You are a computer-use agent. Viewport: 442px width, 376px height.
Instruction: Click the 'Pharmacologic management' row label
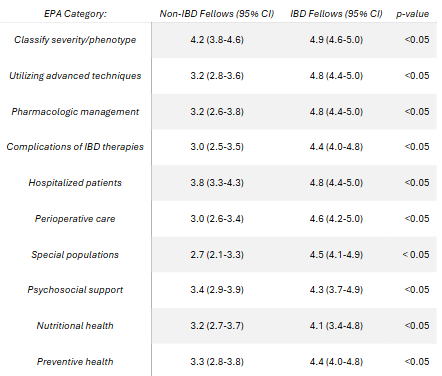(75, 112)
